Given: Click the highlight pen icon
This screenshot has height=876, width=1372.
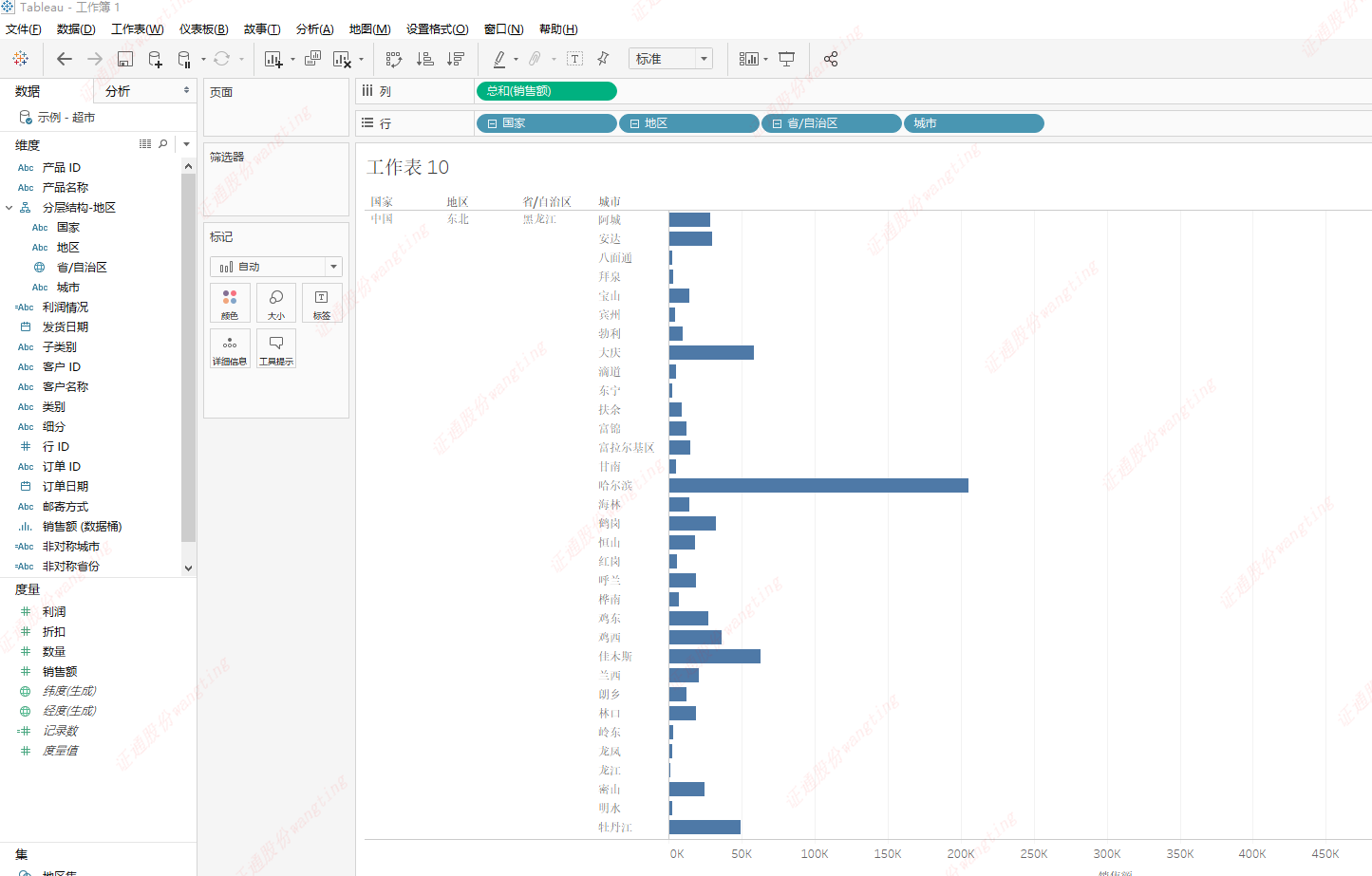Looking at the screenshot, I should pyautogui.click(x=499, y=59).
